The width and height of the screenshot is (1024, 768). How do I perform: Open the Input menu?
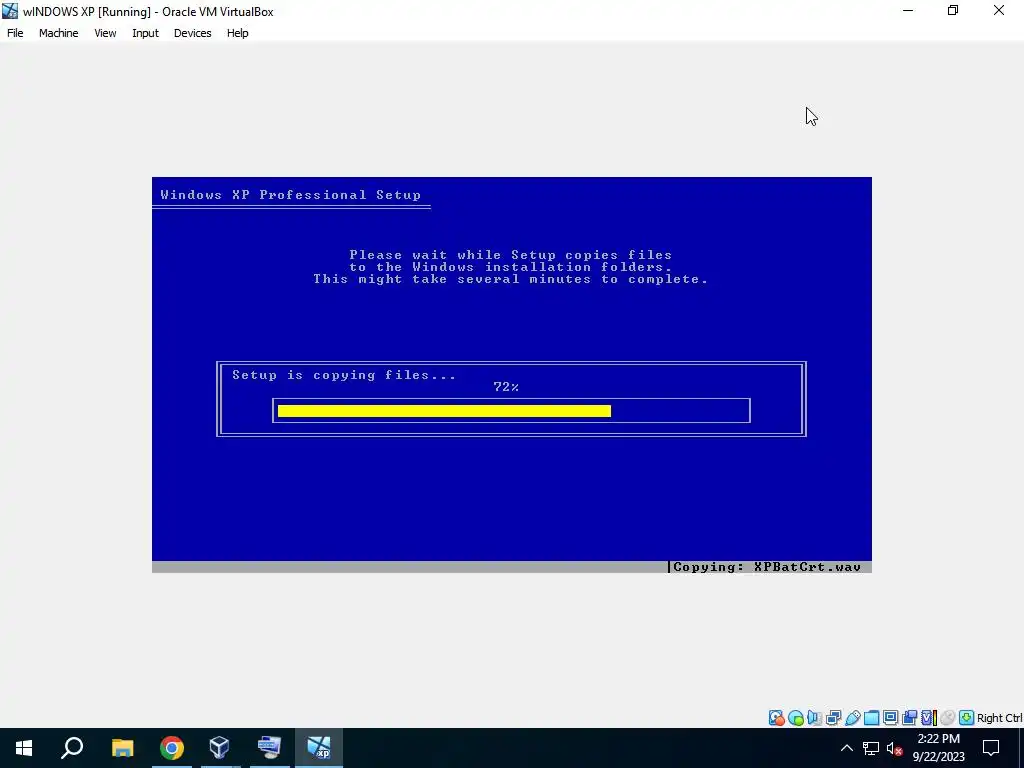(x=145, y=33)
